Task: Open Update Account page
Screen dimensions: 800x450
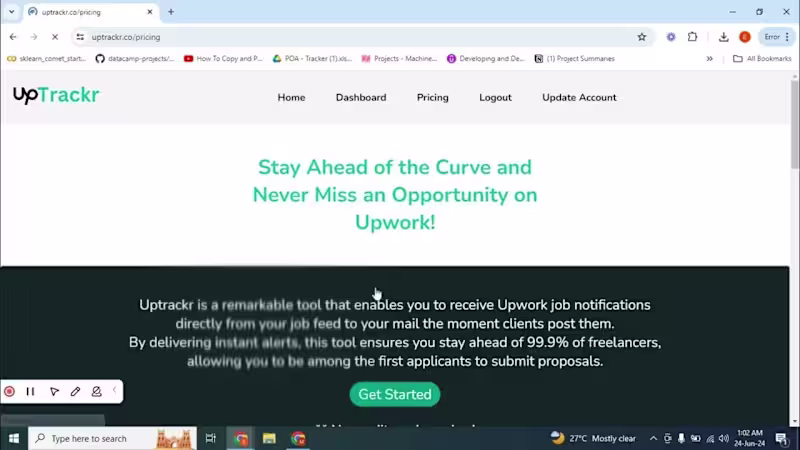Action: pyautogui.click(x=579, y=97)
